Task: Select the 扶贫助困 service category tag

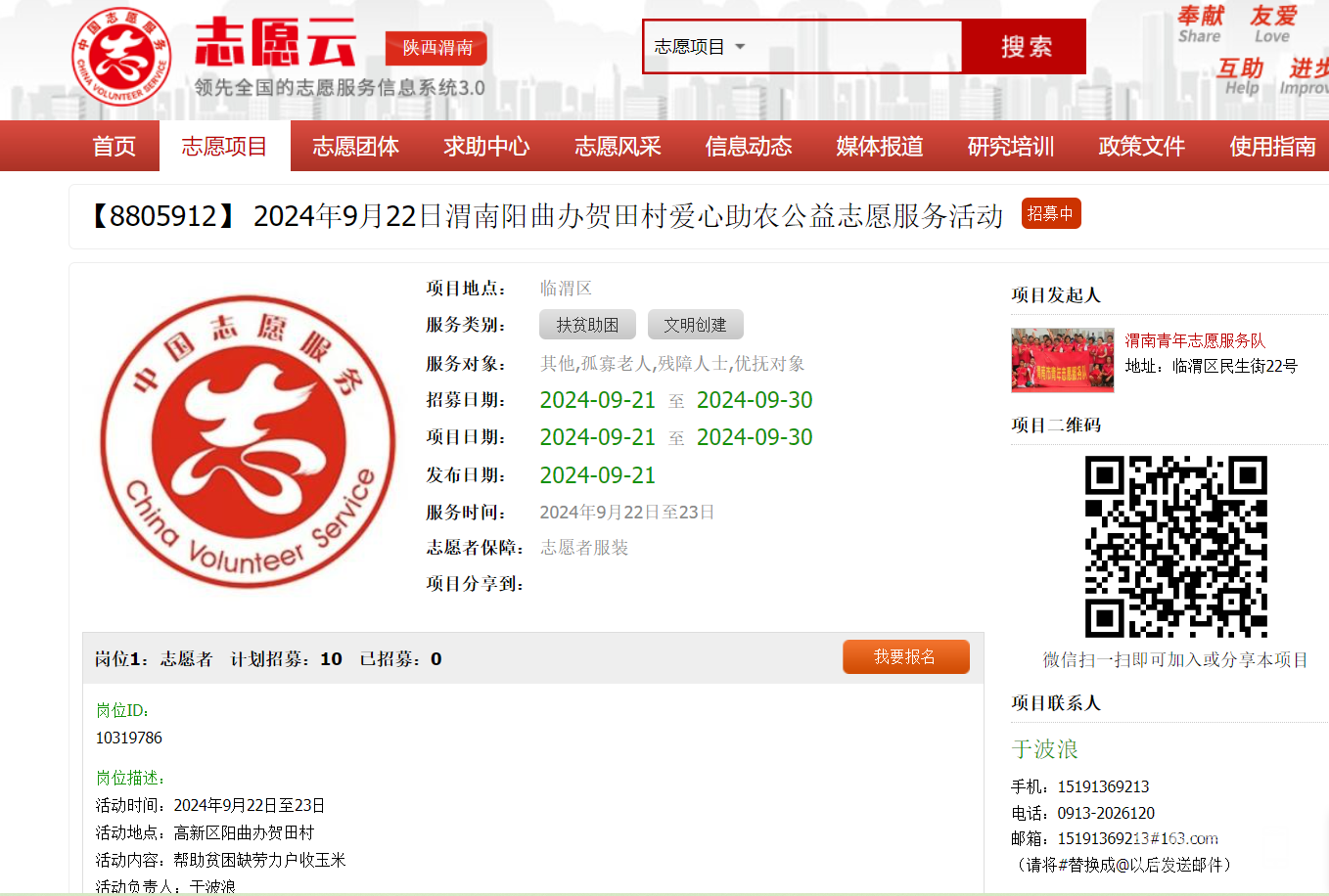Action: [x=587, y=325]
